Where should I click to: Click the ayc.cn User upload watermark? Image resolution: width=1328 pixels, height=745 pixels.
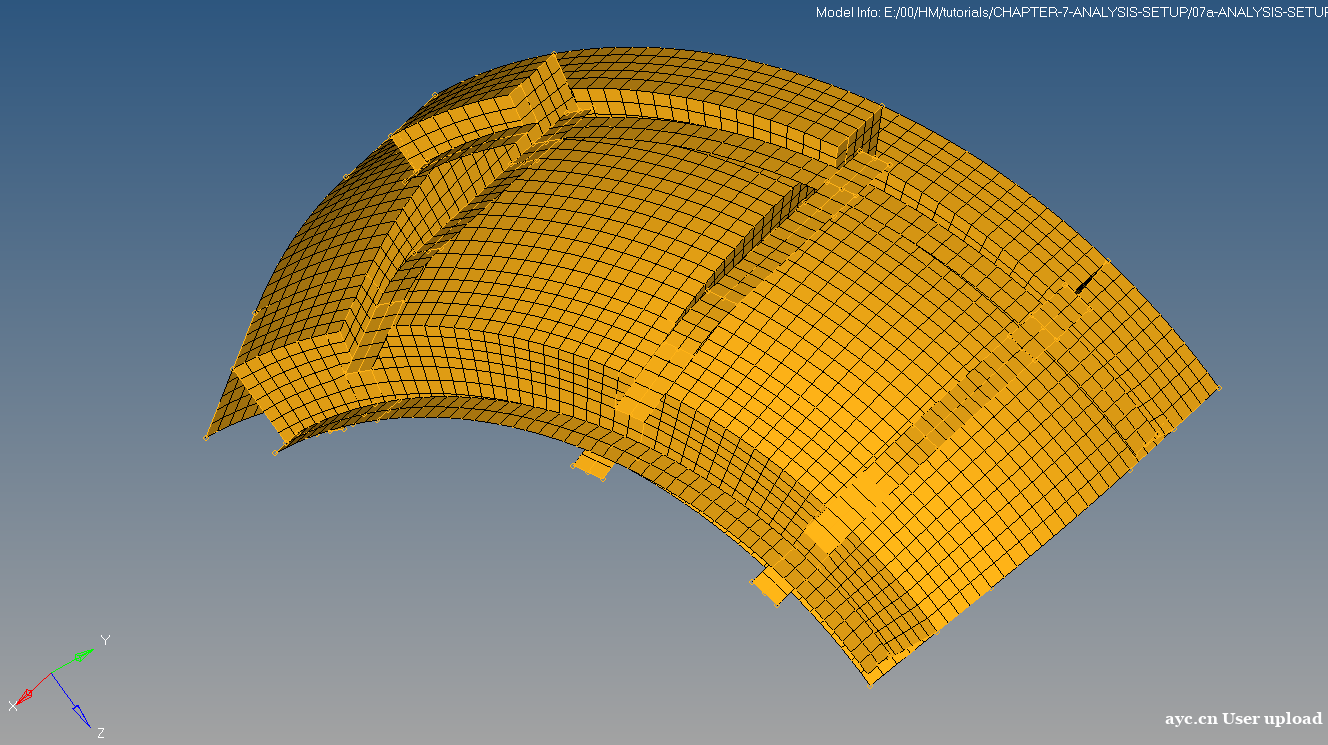coord(1243,719)
